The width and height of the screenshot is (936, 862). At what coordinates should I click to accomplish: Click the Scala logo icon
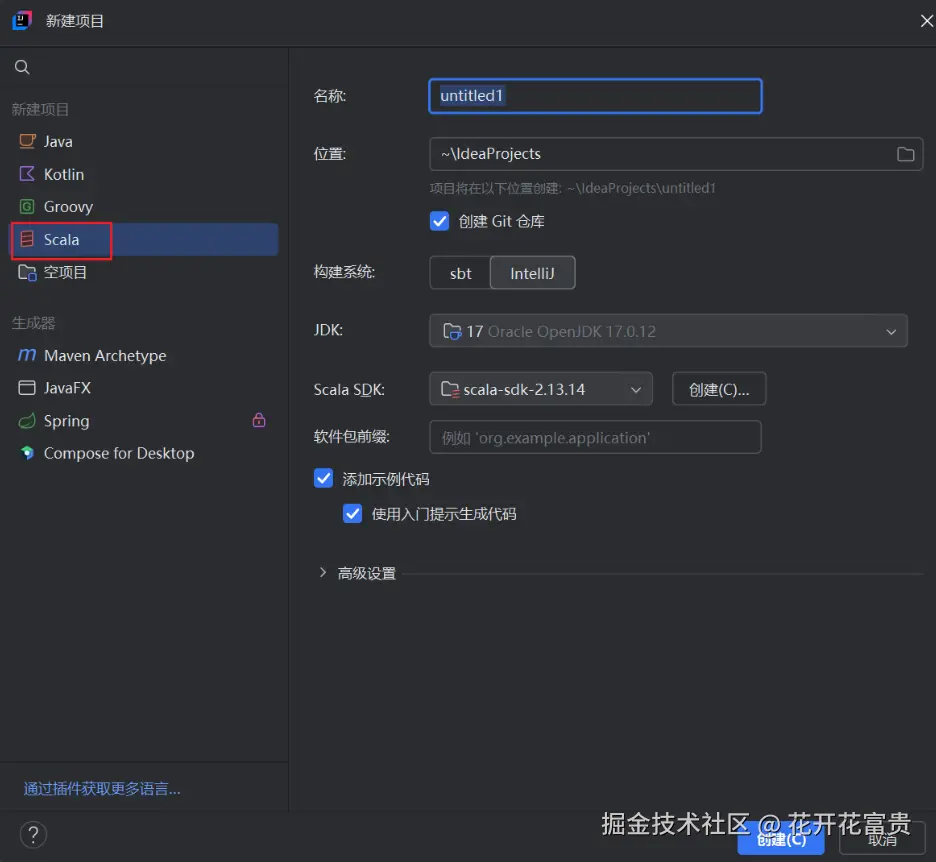(x=27, y=239)
